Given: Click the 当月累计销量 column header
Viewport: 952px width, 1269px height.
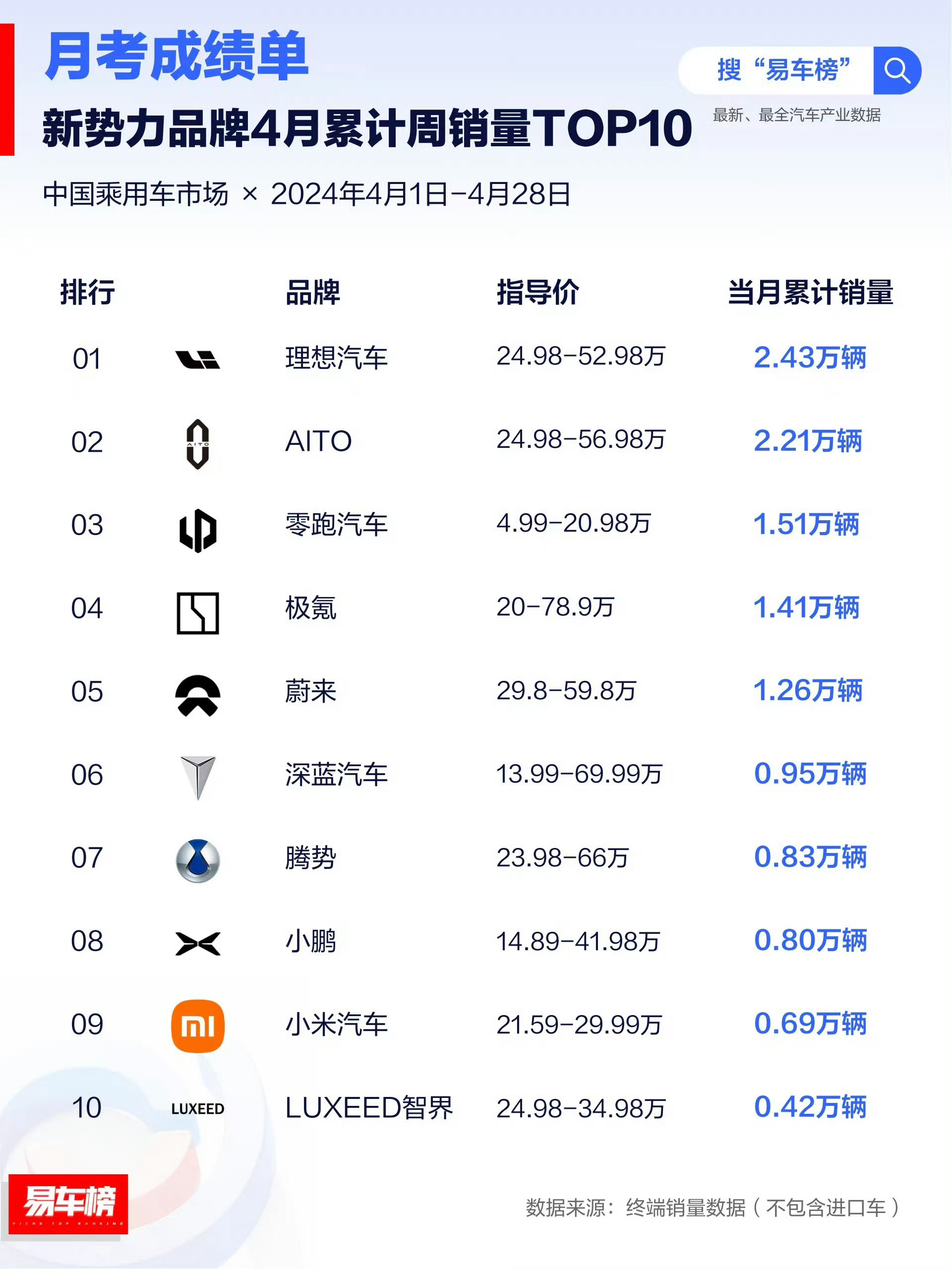Looking at the screenshot, I should [810, 292].
